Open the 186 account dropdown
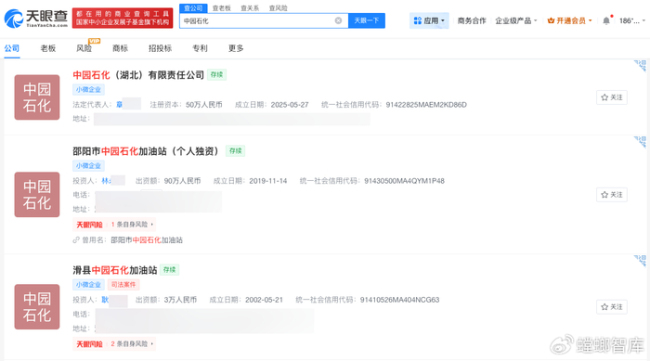This screenshot has height=361, width=650. (632, 21)
